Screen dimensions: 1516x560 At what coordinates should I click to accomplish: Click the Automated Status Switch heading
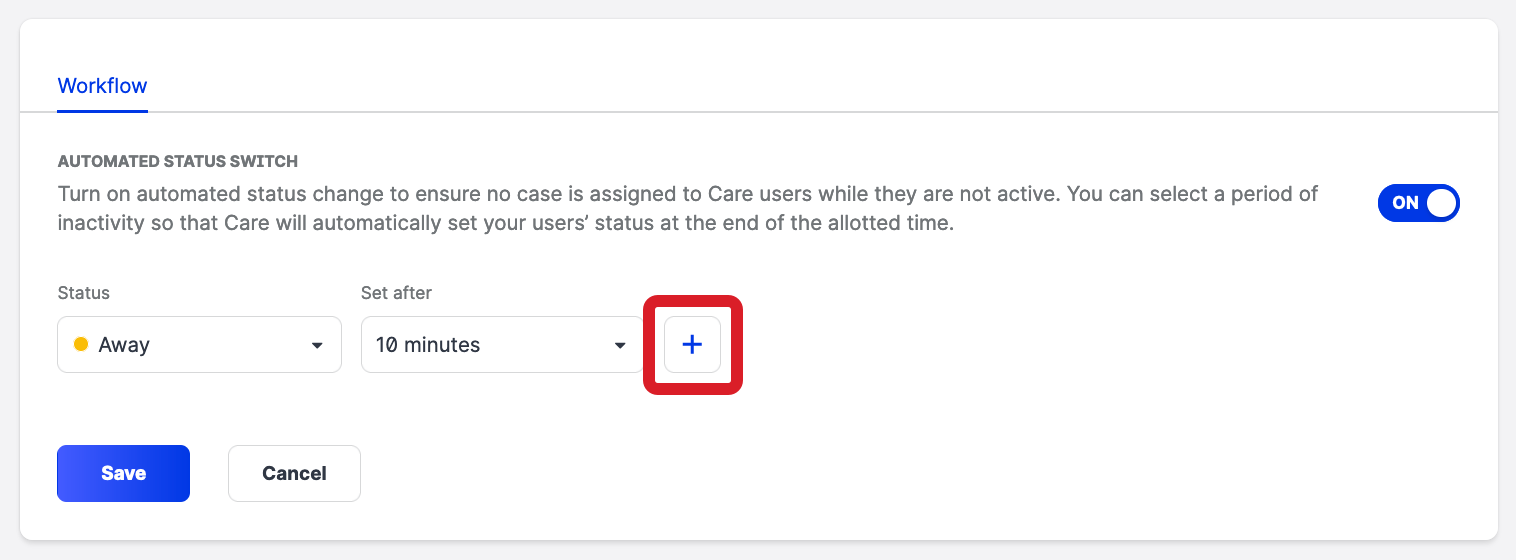[x=178, y=161]
